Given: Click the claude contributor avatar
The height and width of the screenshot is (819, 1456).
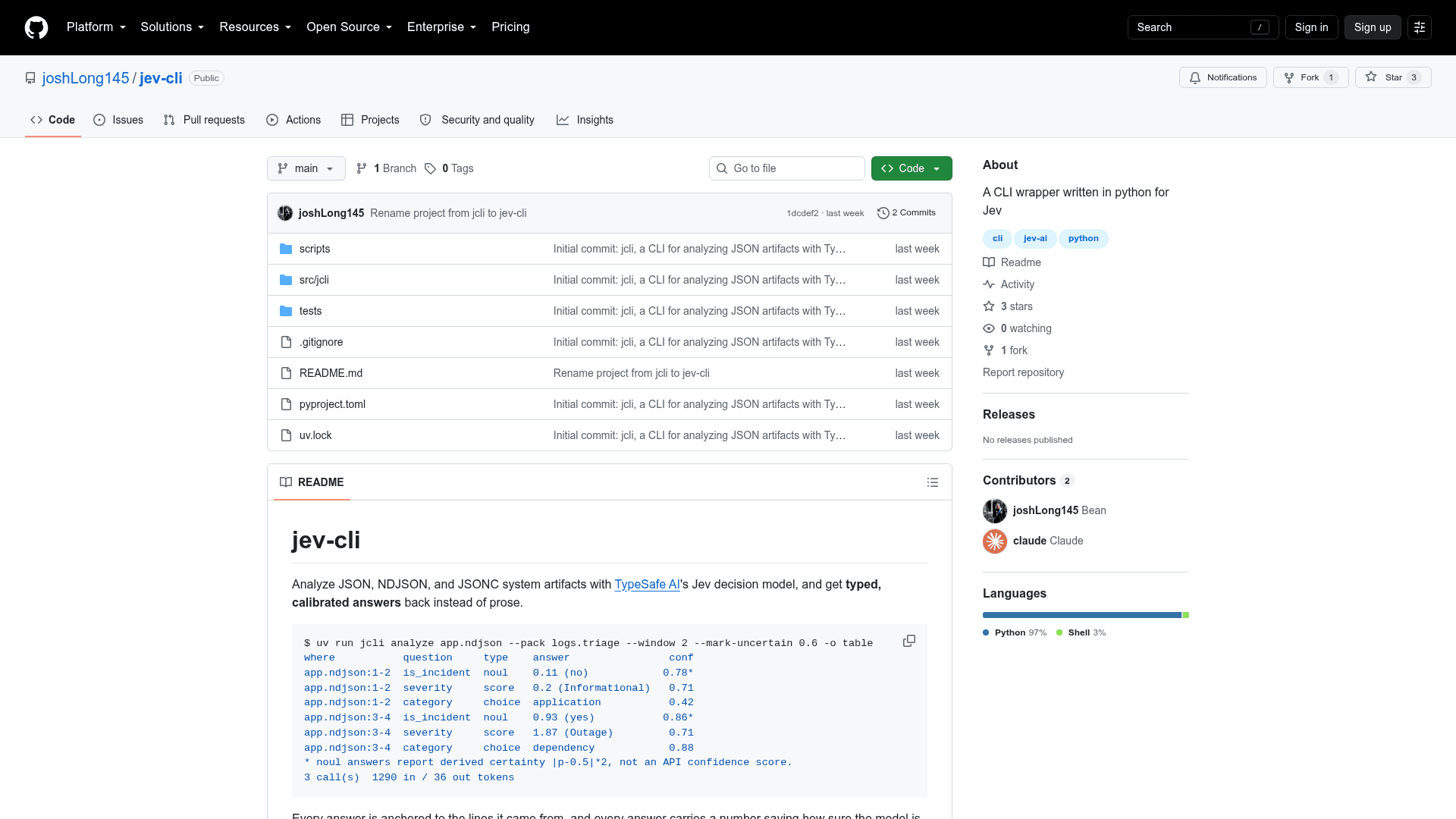Looking at the screenshot, I should 995,541.
